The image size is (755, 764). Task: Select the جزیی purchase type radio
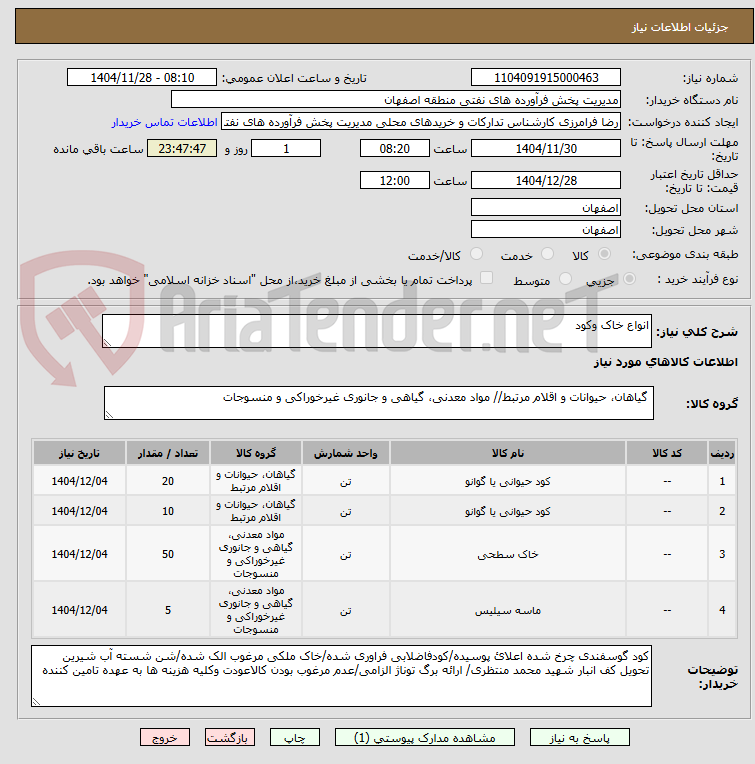629,279
